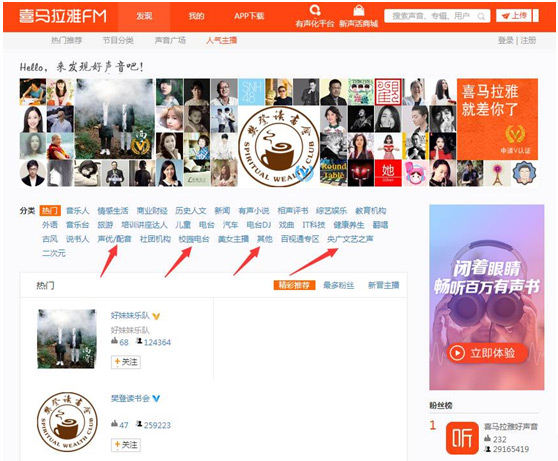Click the 上传 upload button
The width and height of the screenshot is (558, 461).
coord(514,16)
